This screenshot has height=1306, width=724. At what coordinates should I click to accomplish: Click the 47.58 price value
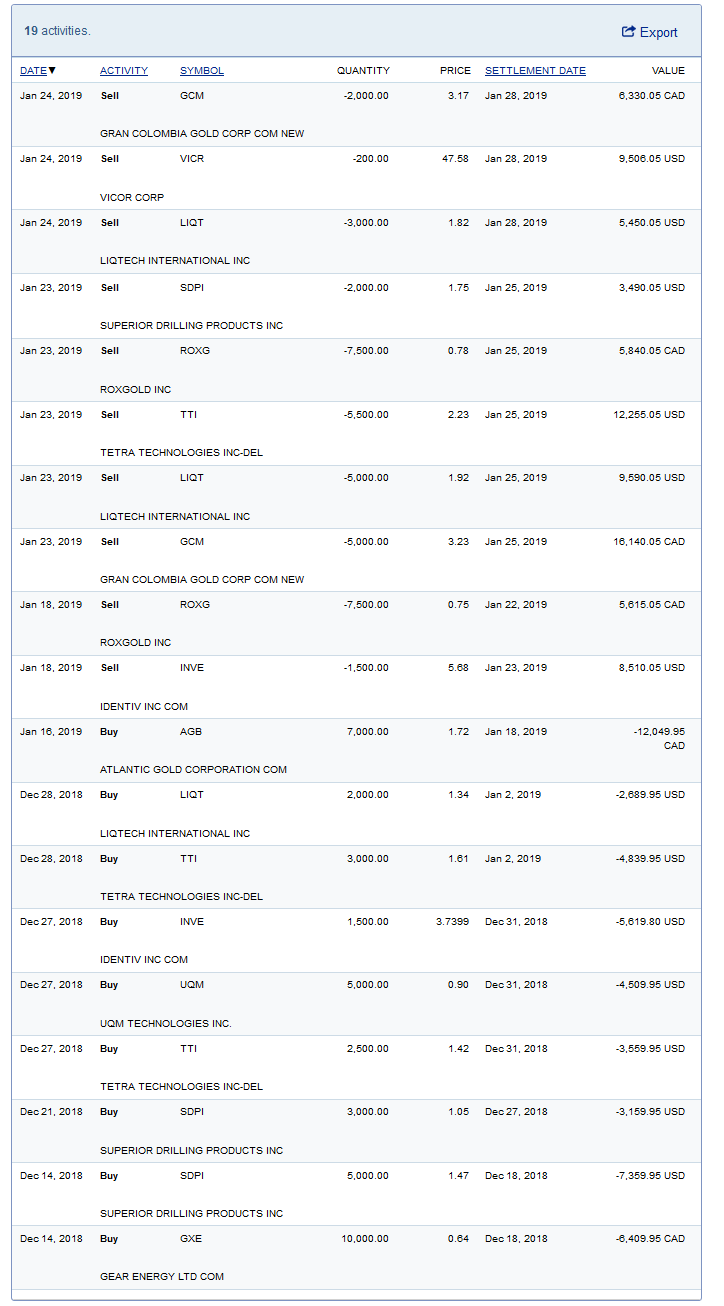456,159
